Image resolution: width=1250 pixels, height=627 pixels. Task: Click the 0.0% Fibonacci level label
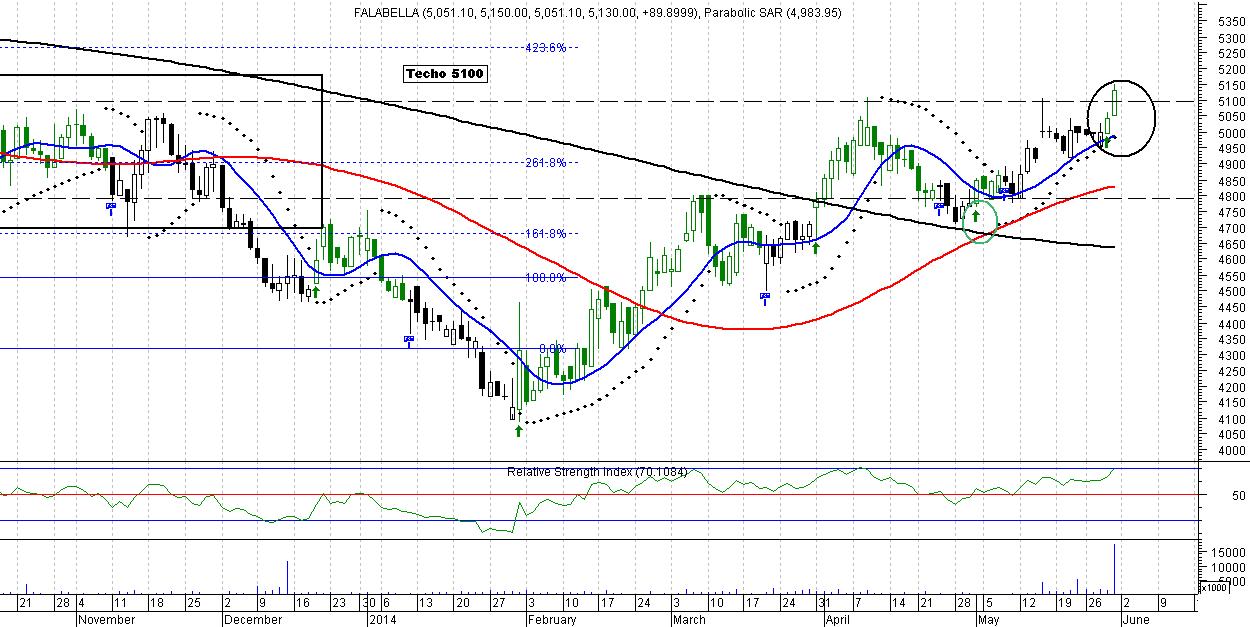(x=553, y=349)
